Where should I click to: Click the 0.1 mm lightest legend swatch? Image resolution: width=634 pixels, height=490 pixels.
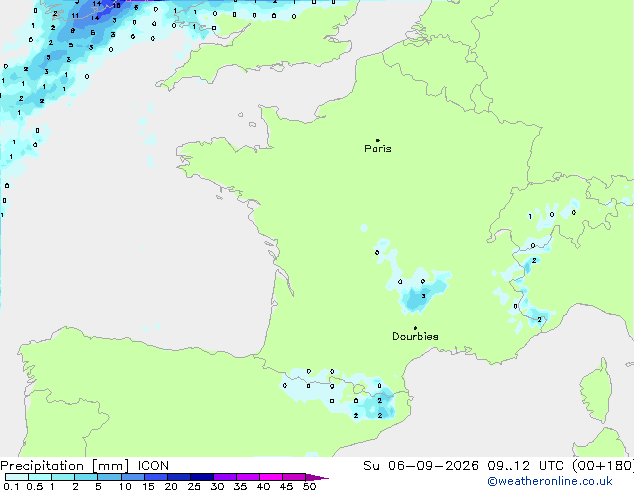[17, 477]
